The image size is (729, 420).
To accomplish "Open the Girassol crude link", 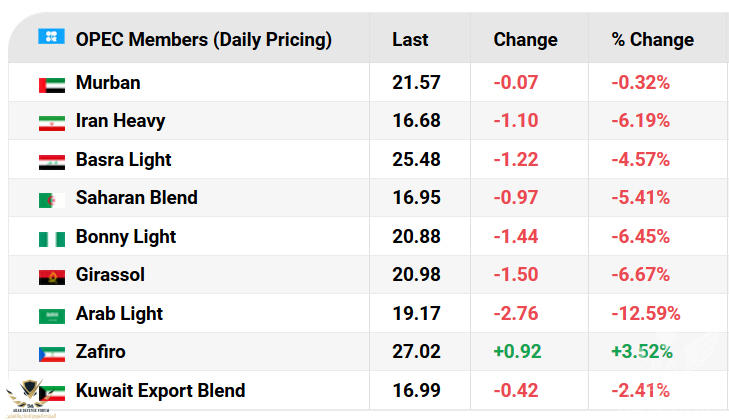I will click(112, 275).
